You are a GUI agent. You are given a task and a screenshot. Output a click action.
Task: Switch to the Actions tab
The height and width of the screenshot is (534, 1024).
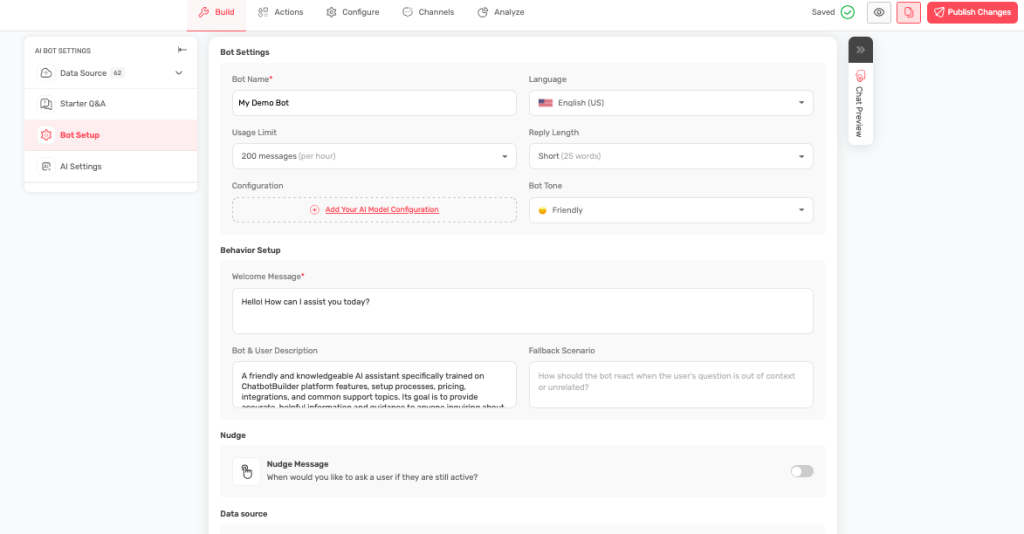(x=280, y=12)
